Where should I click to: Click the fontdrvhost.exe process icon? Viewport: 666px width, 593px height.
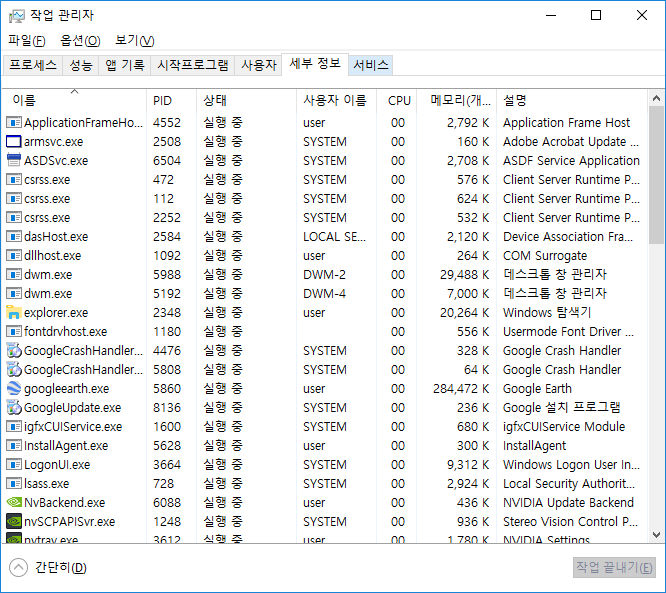[14, 331]
